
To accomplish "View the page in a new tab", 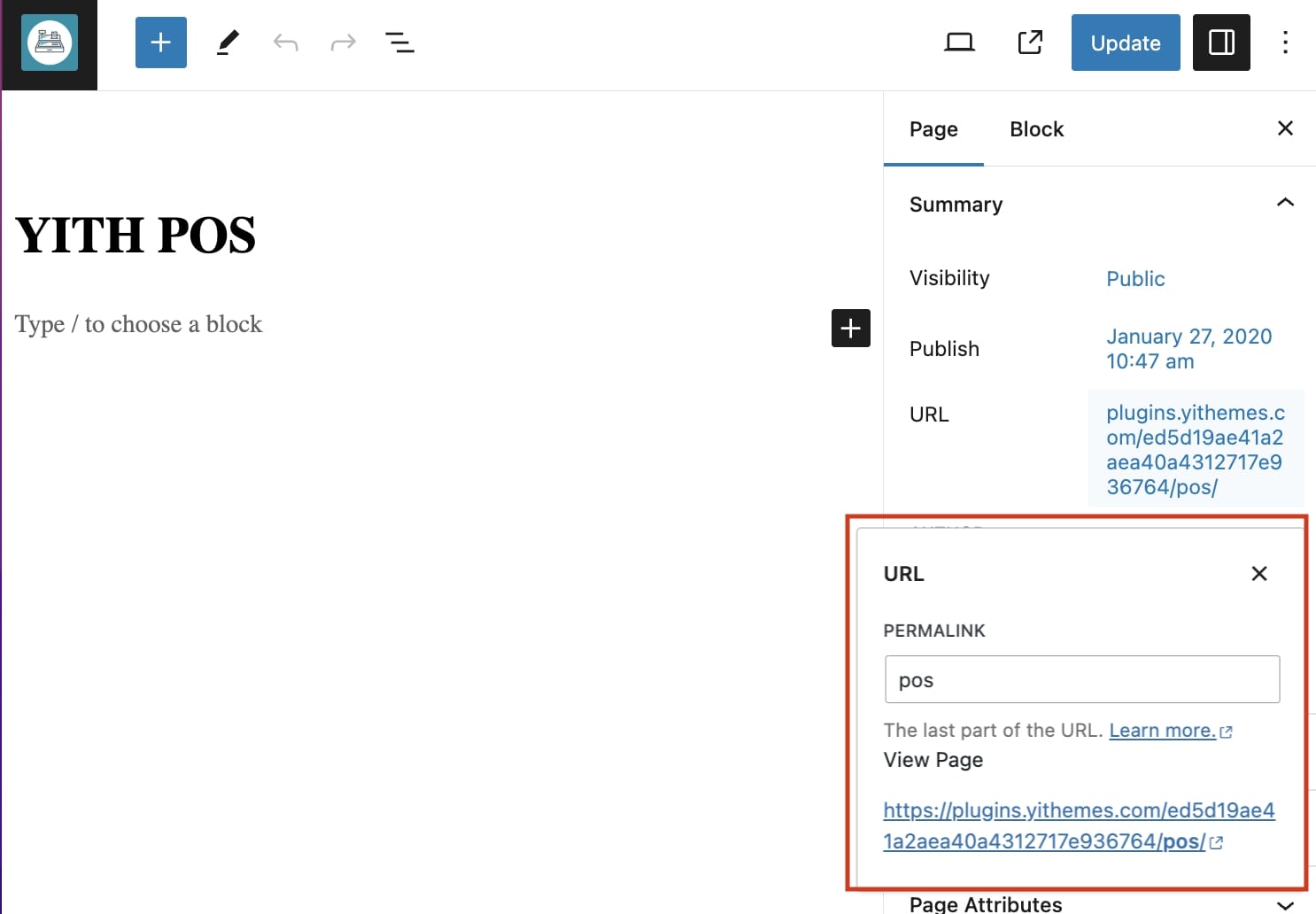I will click(x=1030, y=43).
